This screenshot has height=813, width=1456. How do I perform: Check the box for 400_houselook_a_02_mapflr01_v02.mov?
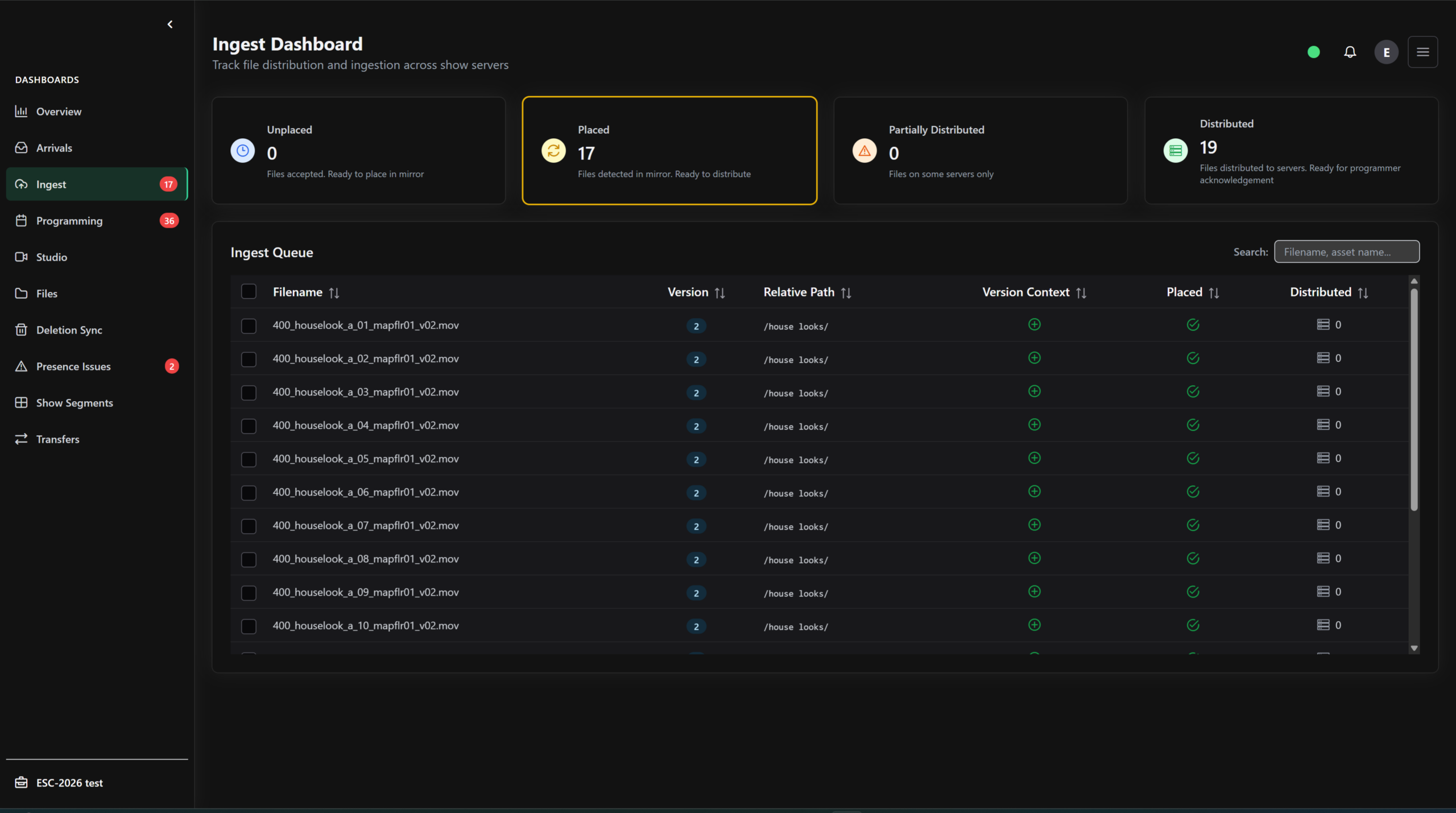pos(249,360)
